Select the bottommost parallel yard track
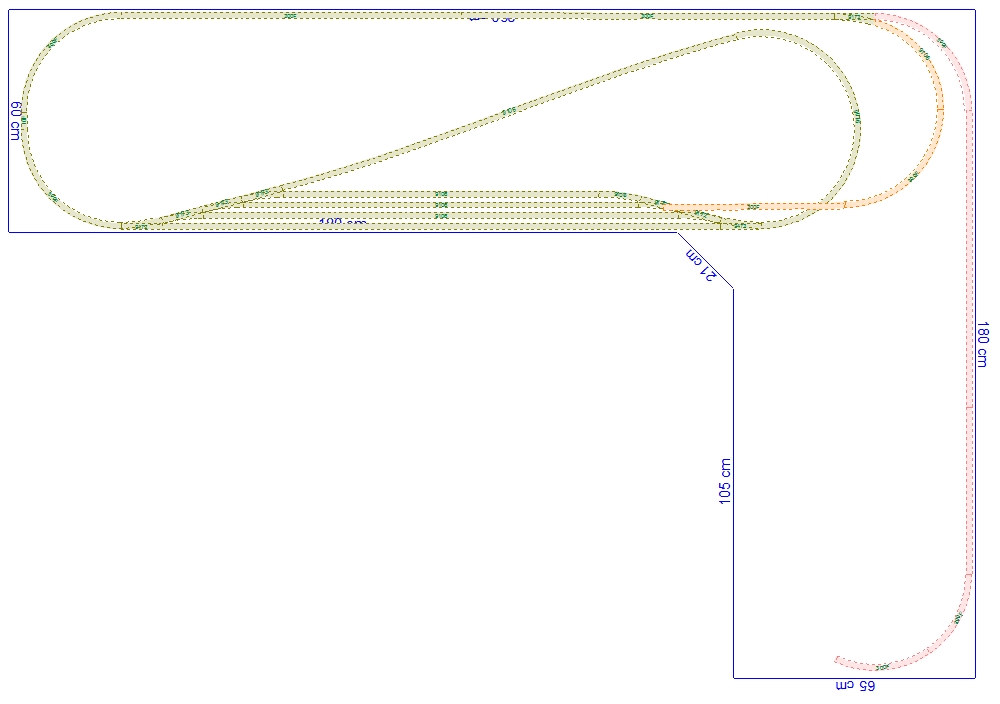 click(x=440, y=226)
